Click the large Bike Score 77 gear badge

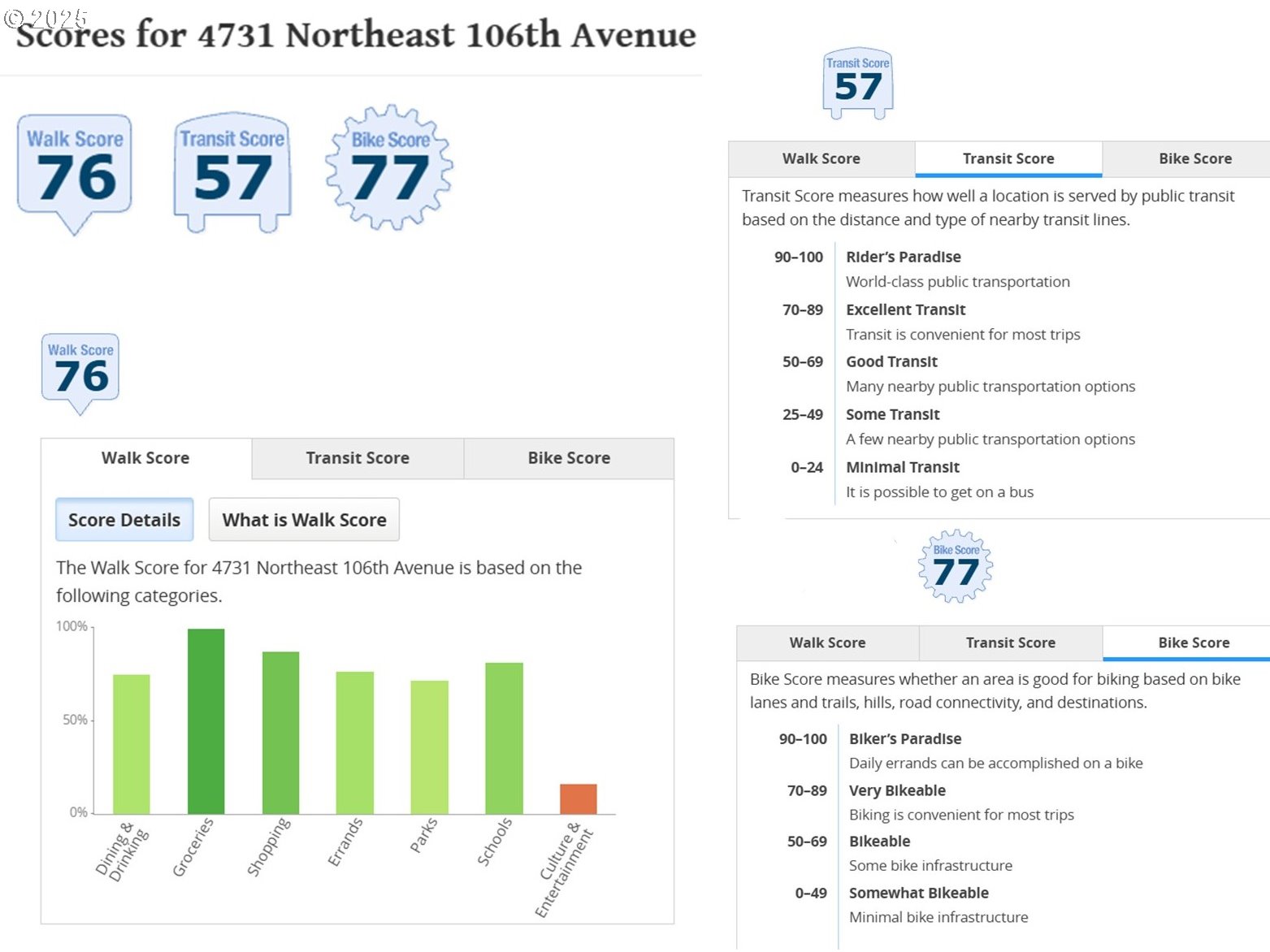pos(389,168)
